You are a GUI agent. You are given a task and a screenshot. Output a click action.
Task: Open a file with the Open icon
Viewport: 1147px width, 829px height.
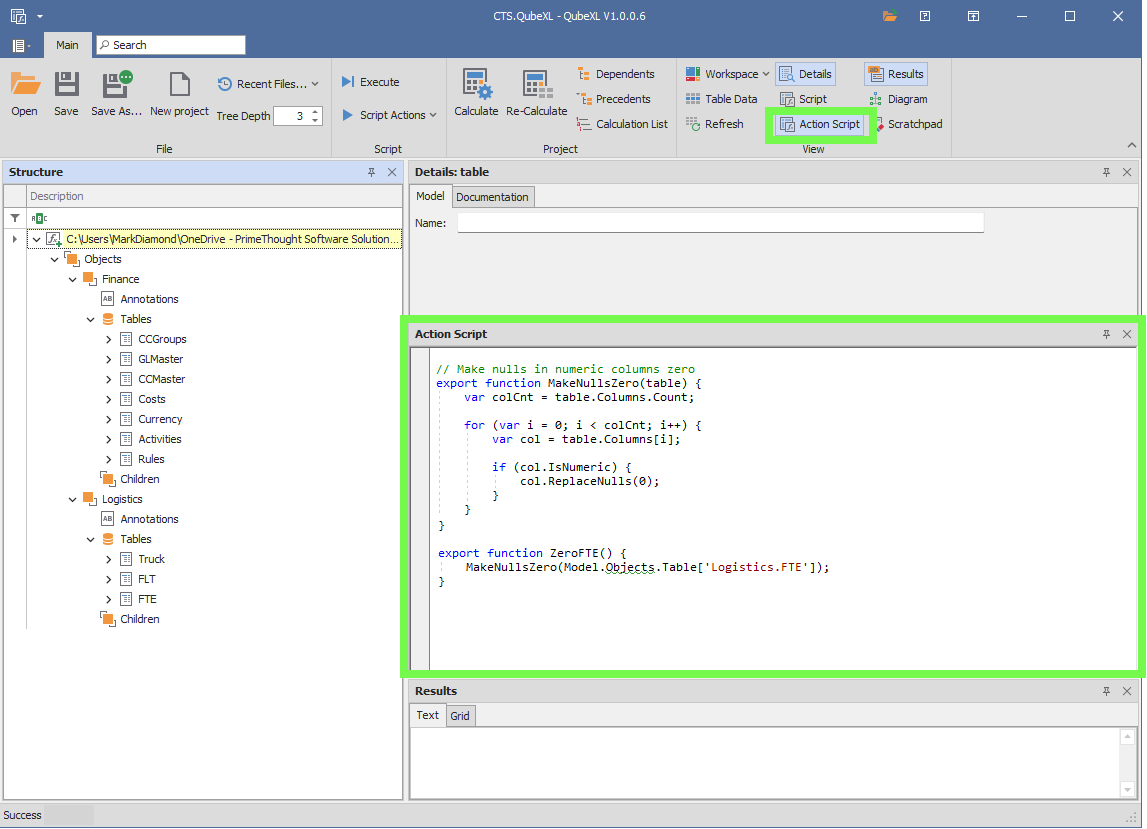click(25, 93)
